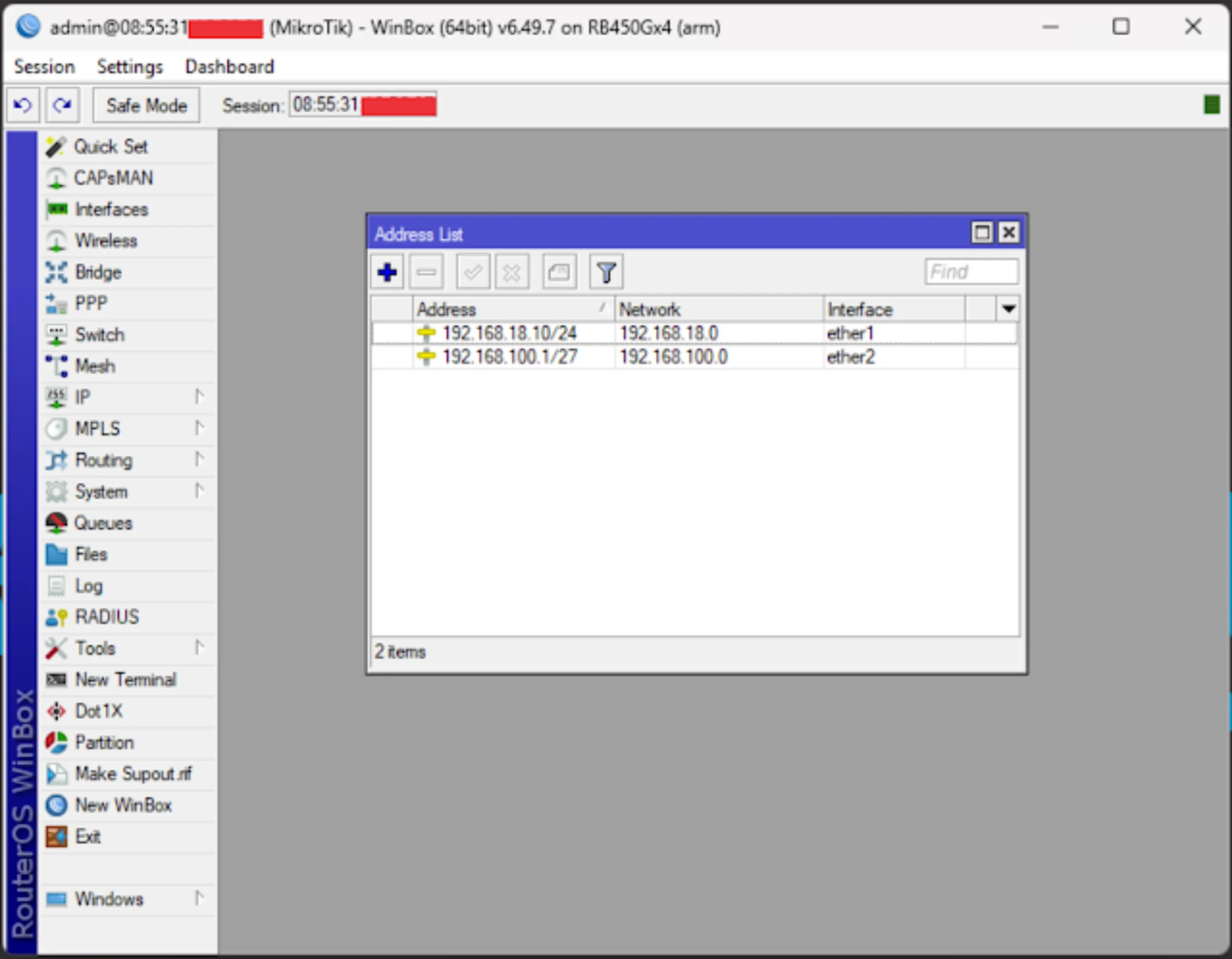The image size is (1232, 959).
Task: Open the Settings menu
Action: tap(130, 66)
